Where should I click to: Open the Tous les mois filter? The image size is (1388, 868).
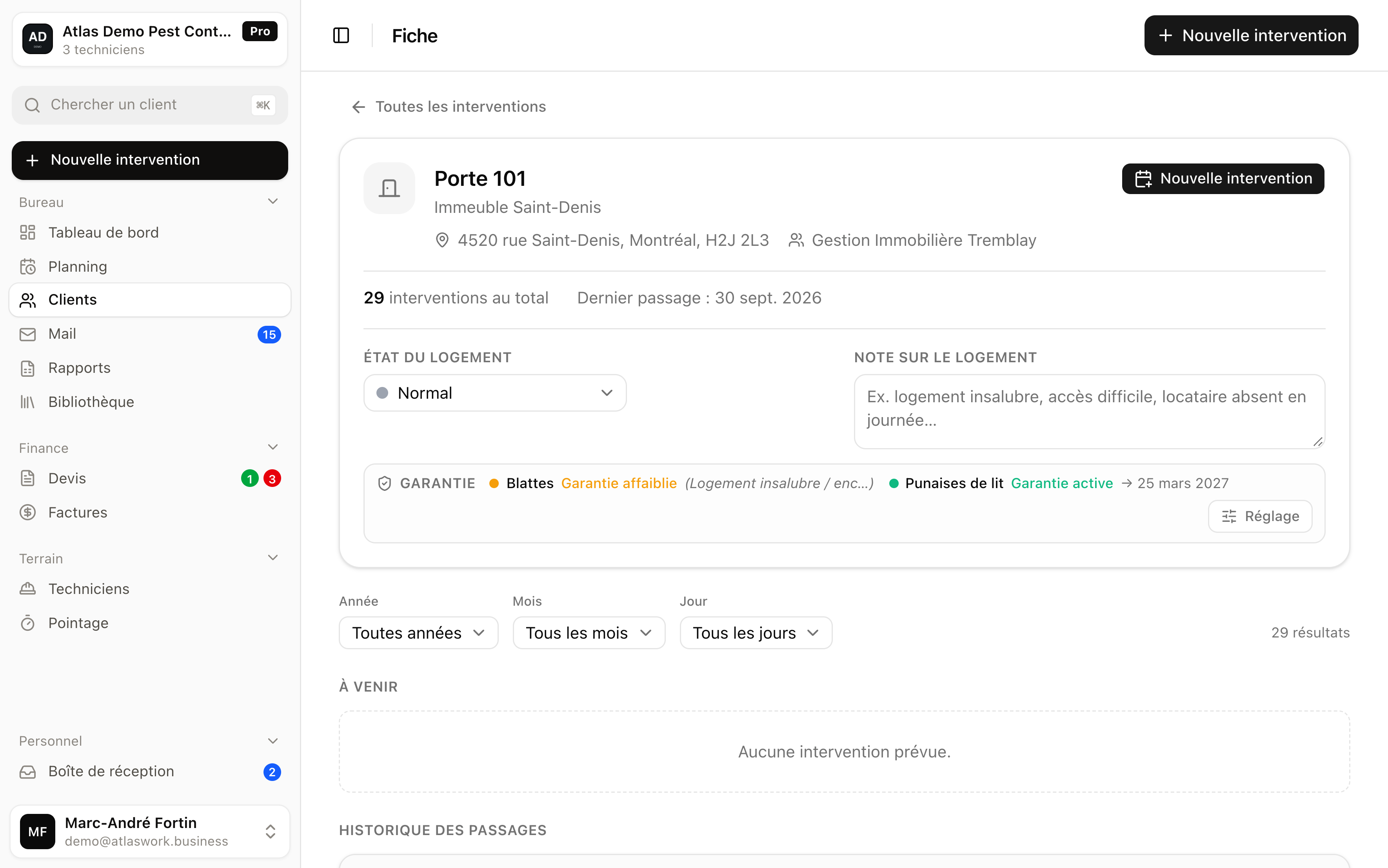tap(589, 633)
